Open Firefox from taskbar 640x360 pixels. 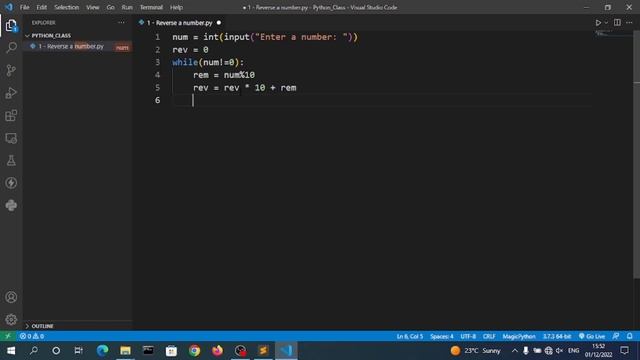pyautogui.click(x=217, y=351)
